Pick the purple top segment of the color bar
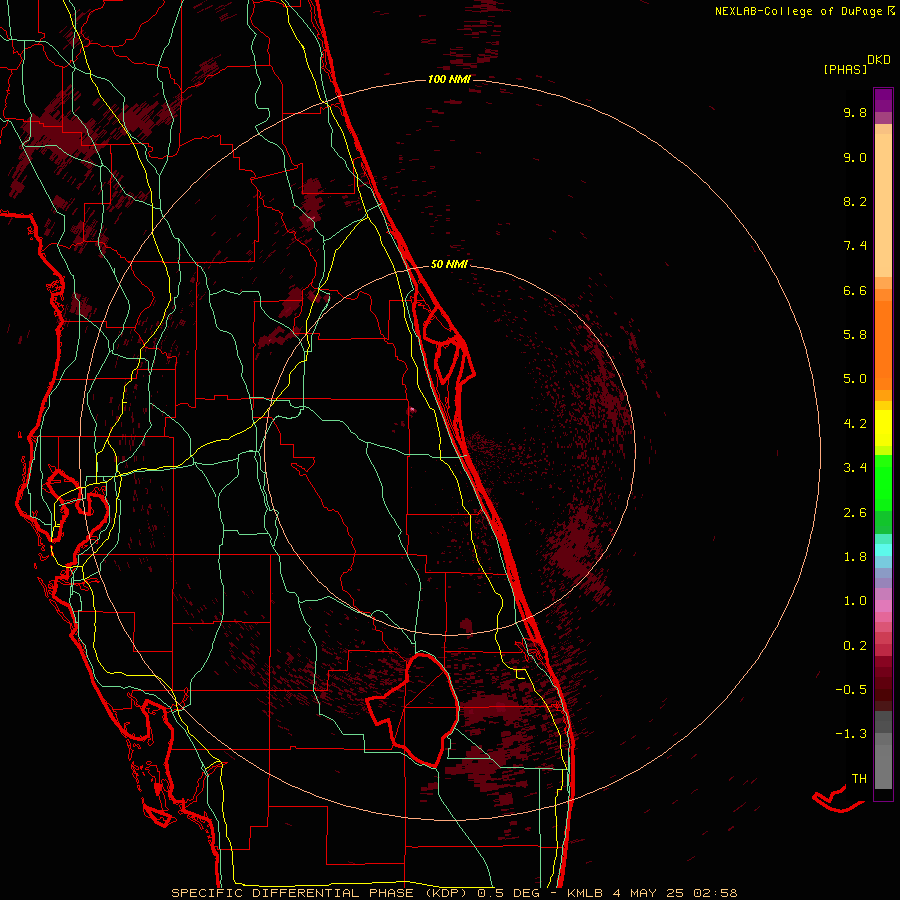Image resolution: width=900 pixels, height=900 pixels. (883, 100)
